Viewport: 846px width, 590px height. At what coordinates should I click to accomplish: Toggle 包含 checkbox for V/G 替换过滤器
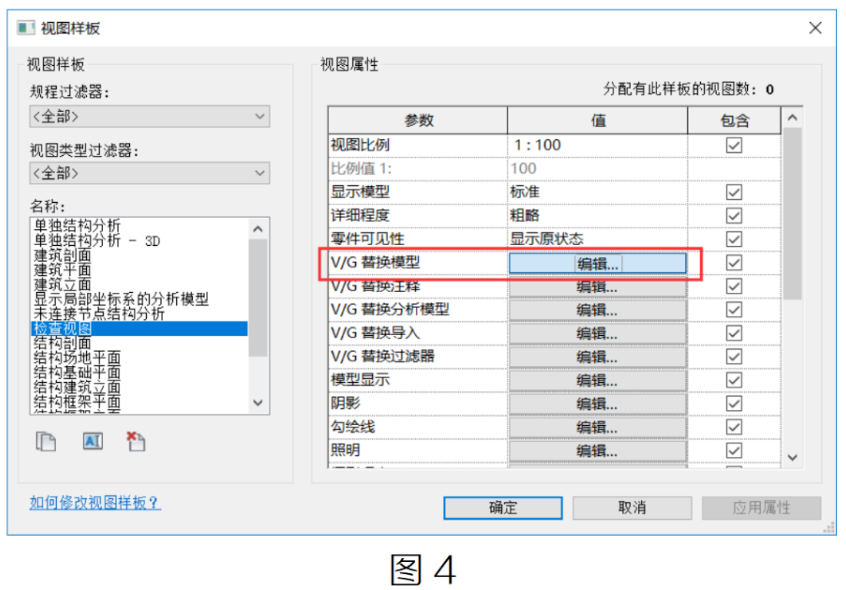(734, 356)
